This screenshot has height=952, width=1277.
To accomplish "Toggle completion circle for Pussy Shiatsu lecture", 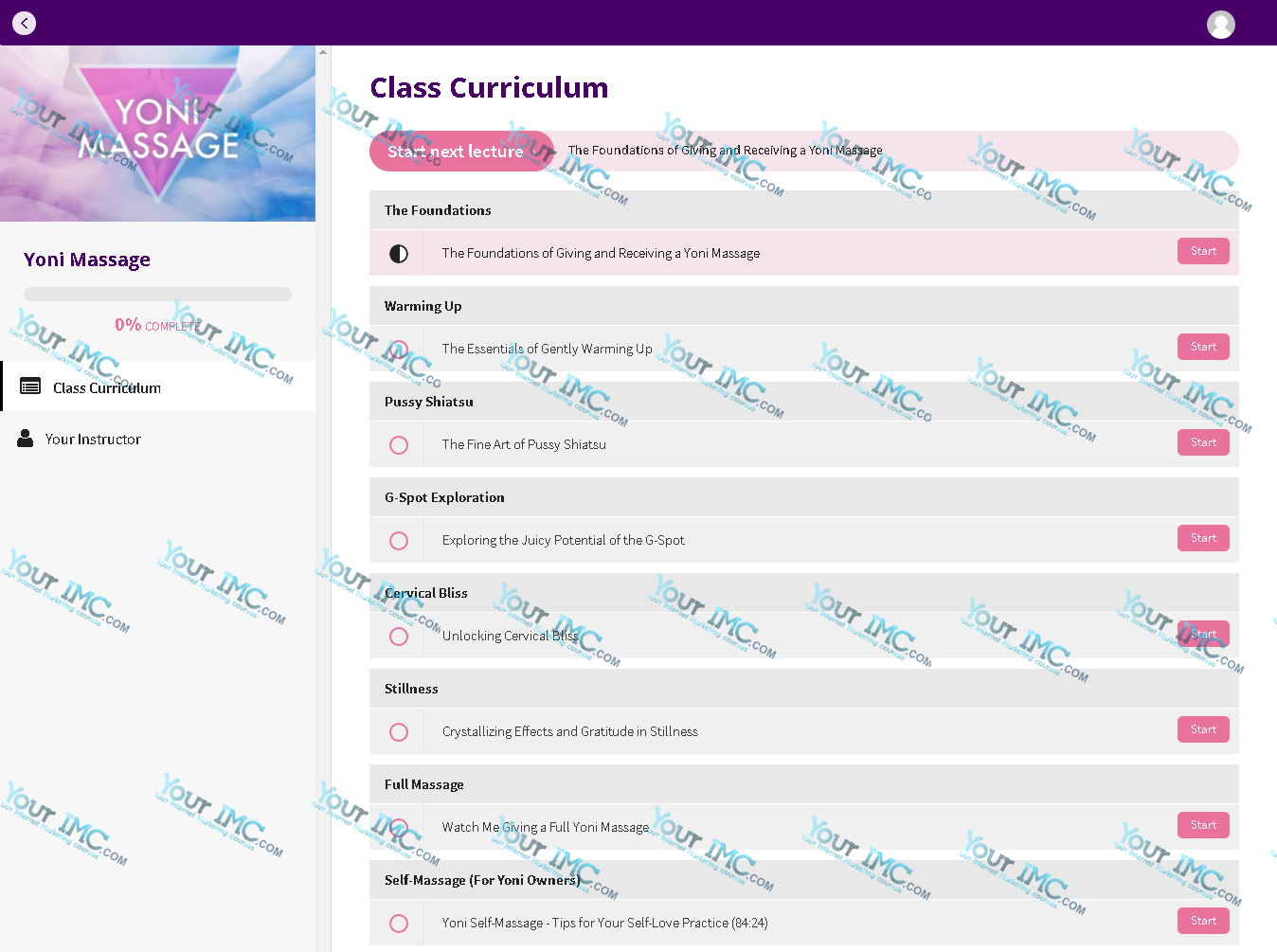I will click(399, 445).
